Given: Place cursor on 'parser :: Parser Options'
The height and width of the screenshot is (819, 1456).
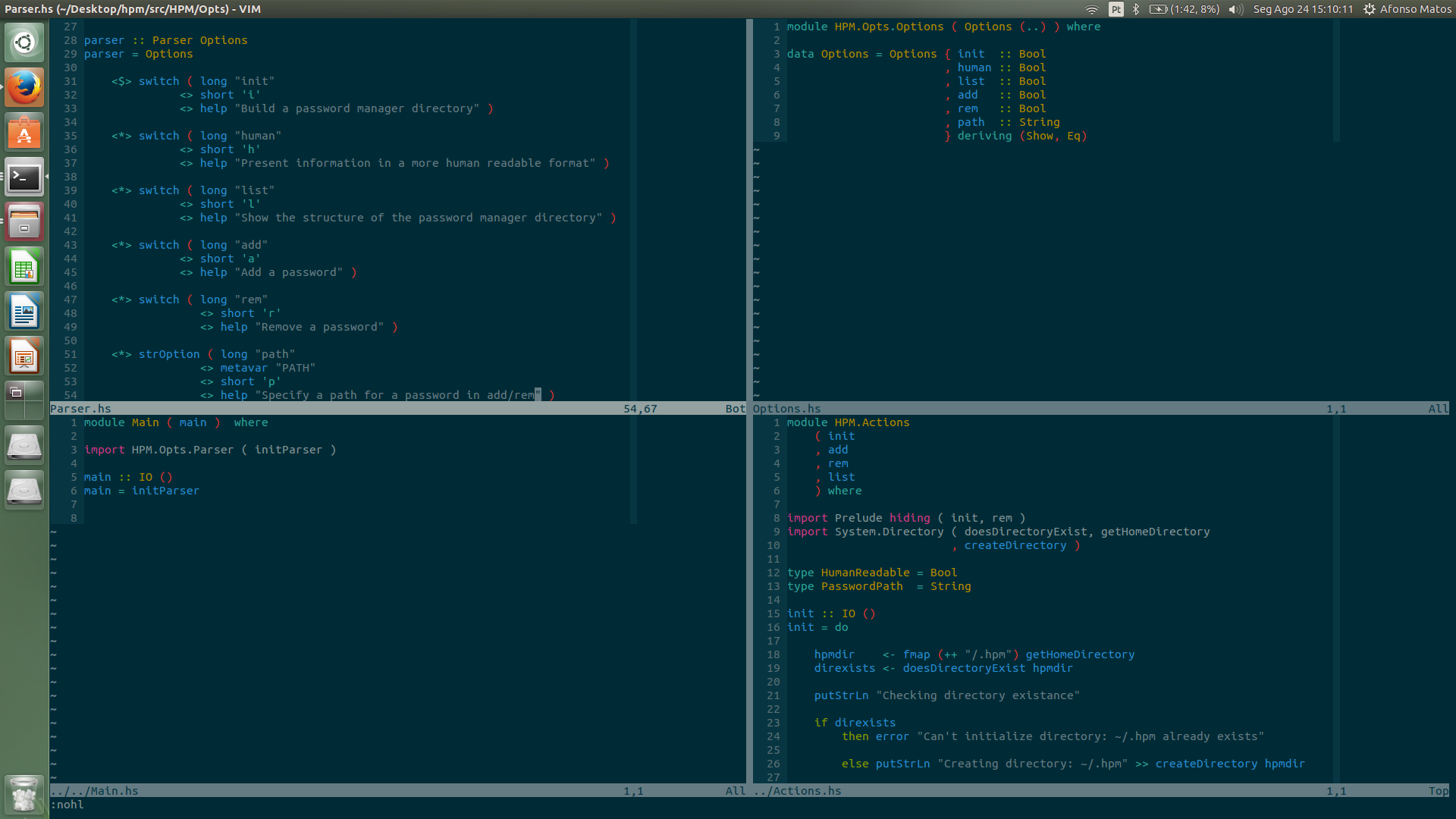Looking at the screenshot, I should [165, 40].
